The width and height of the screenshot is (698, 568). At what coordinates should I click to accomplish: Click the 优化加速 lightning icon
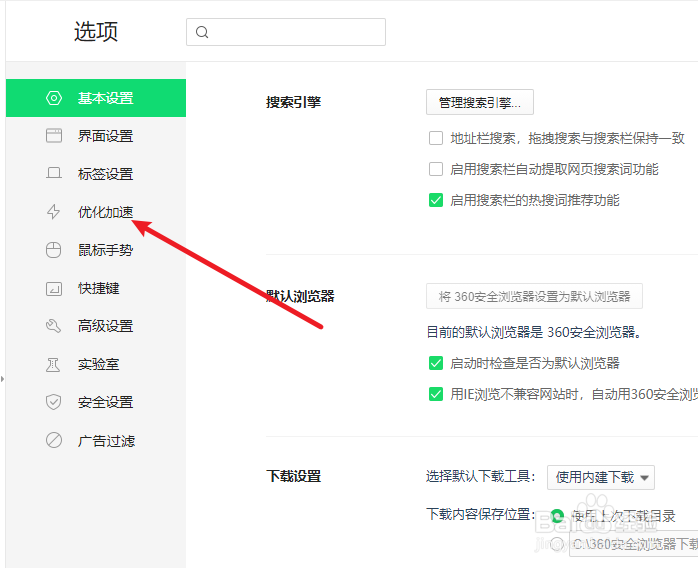click(x=53, y=212)
